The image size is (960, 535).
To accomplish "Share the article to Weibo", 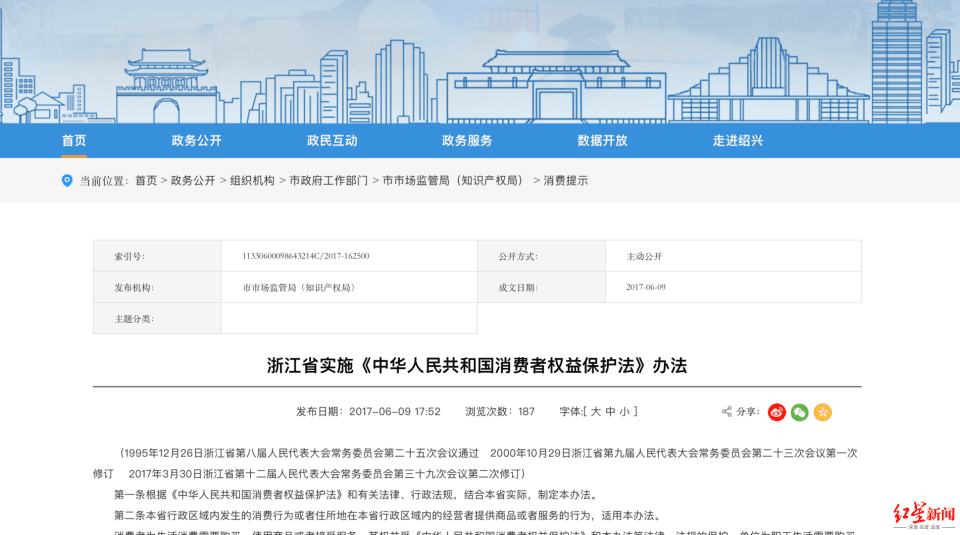I will click(777, 412).
